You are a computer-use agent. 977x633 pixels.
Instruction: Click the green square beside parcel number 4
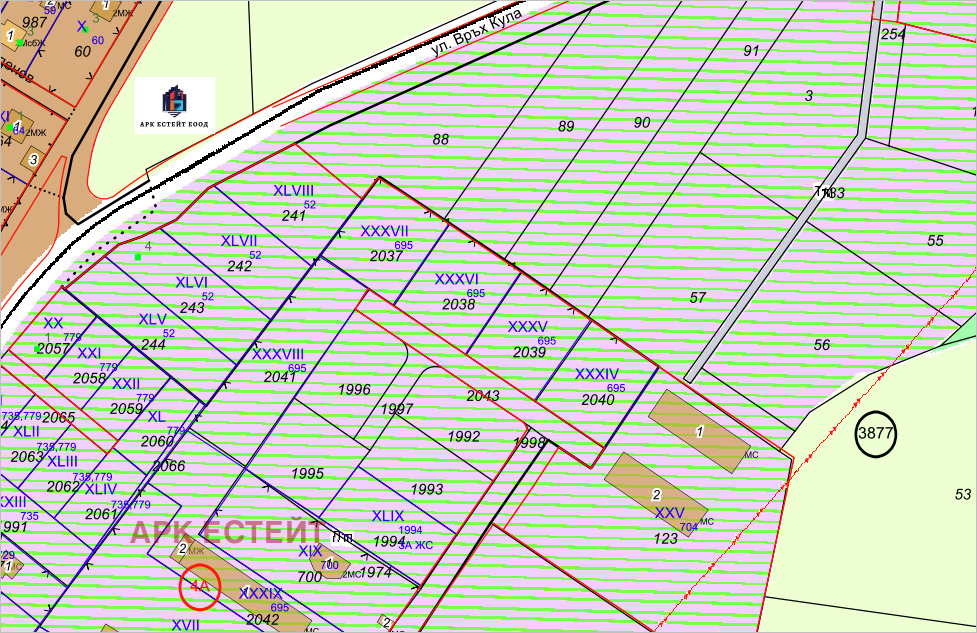click(138, 257)
